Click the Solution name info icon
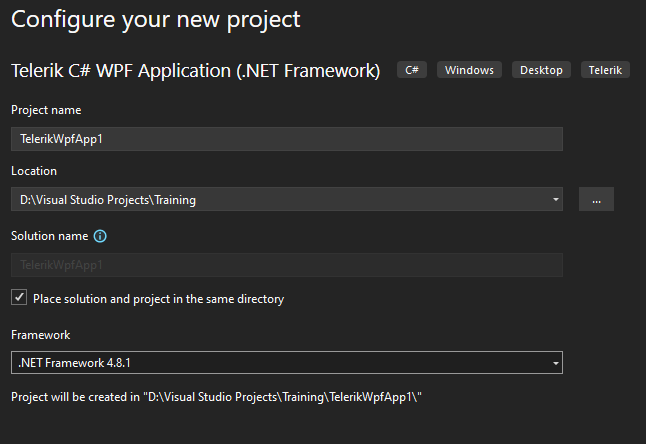The height and width of the screenshot is (444, 646). pyautogui.click(x=100, y=237)
